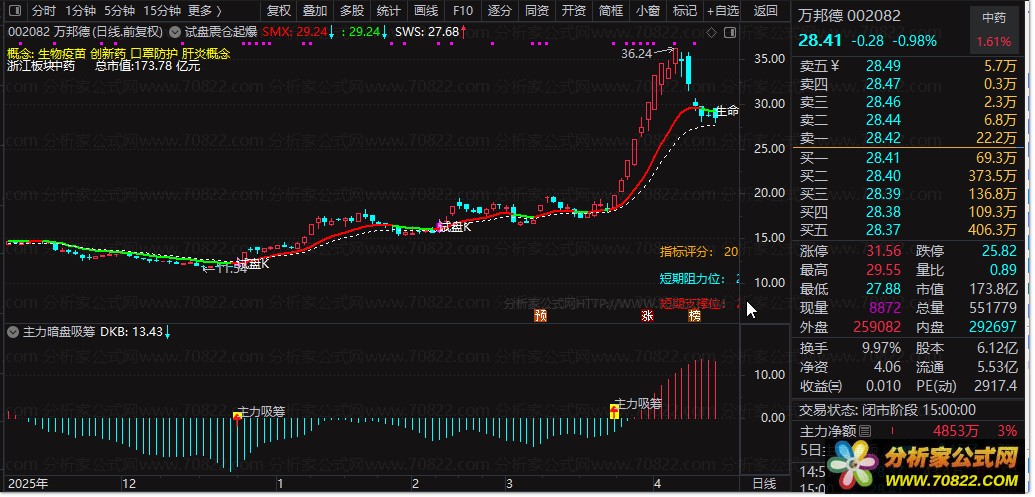Activate the 画线 drawing tool
The image size is (1035, 497).
click(426, 11)
